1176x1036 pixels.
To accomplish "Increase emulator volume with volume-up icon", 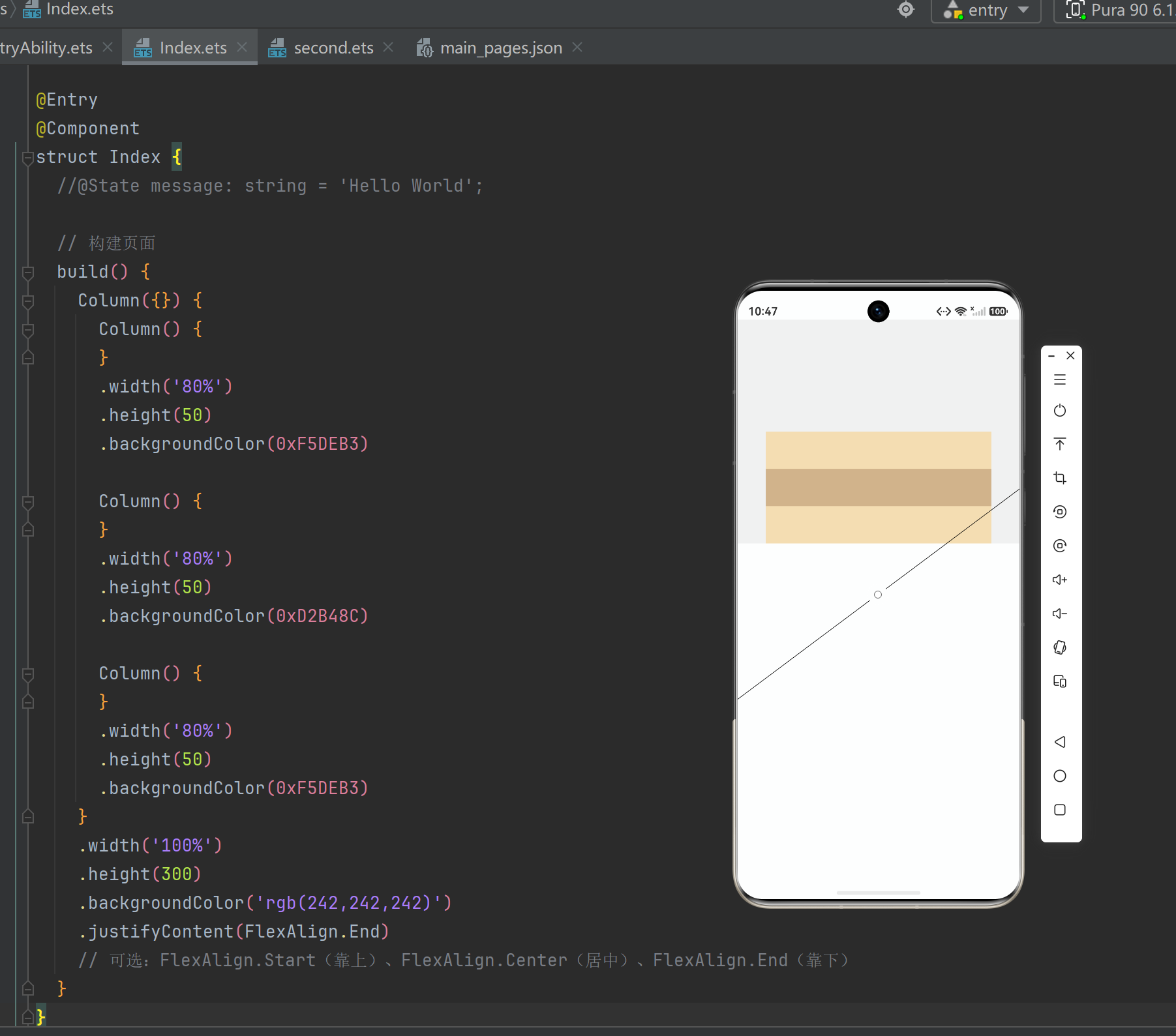I will [x=1060, y=580].
